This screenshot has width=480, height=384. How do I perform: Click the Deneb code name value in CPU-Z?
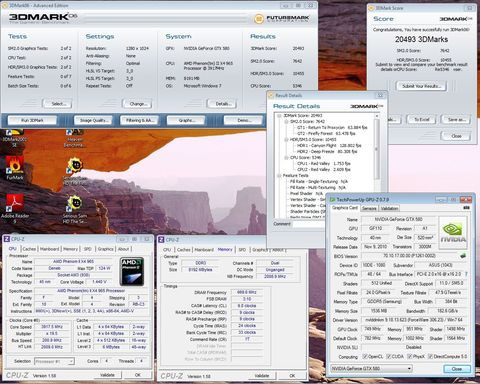pyautogui.click(x=54, y=268)
